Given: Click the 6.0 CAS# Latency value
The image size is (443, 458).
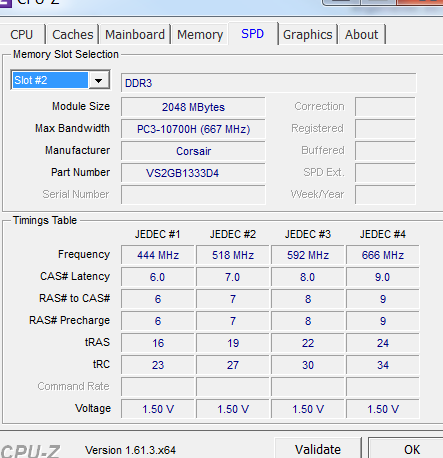Looking at the screenshot, I should click(x=158, y=277).
